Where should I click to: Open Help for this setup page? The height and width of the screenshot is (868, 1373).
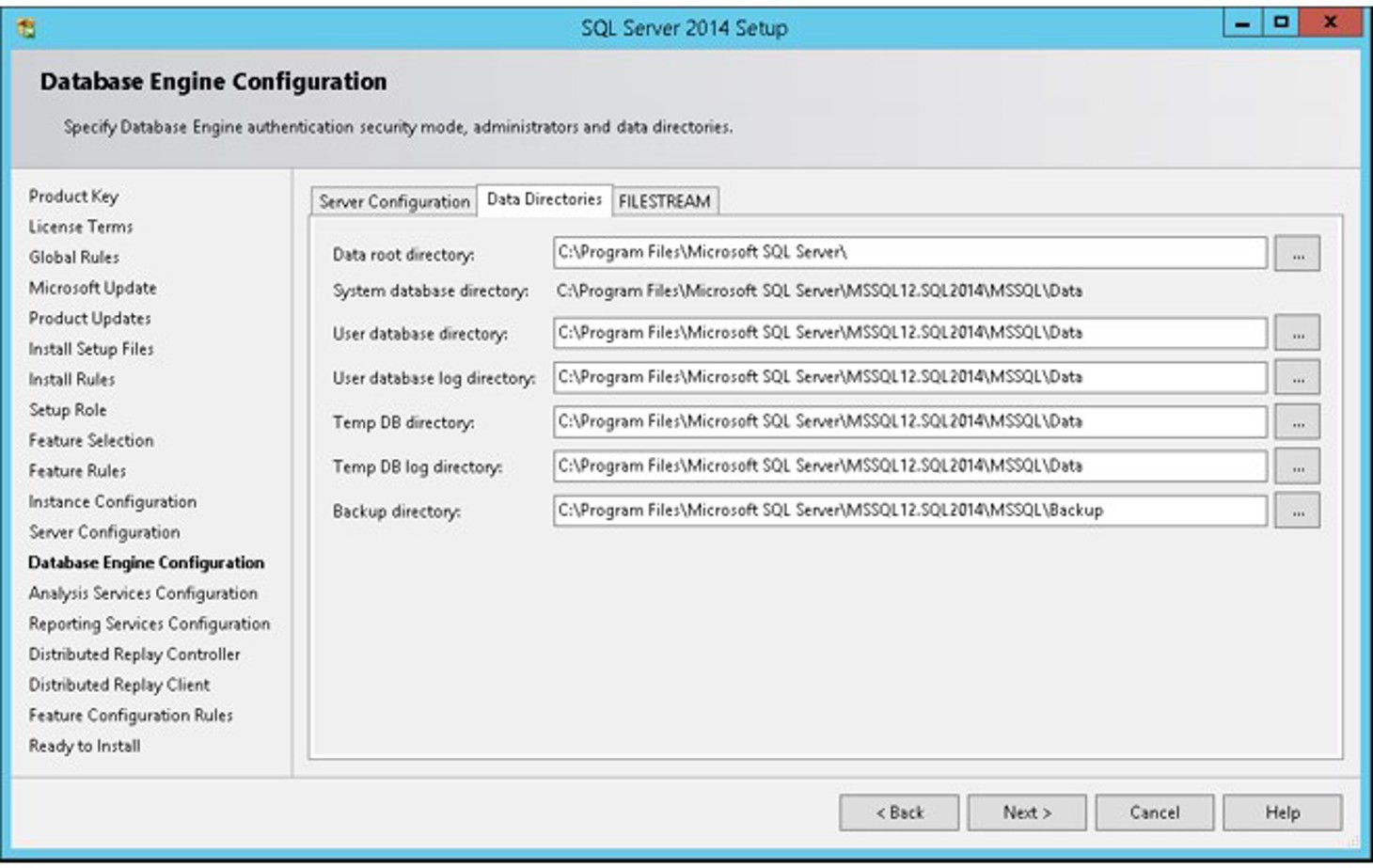tap(1280, 813)
